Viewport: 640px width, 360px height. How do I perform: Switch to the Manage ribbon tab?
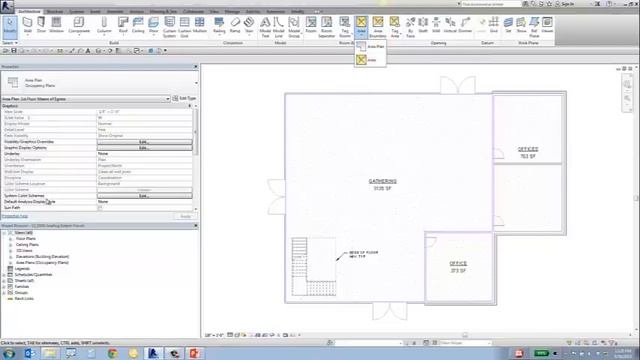pyautogui.click(x=232, y=11)
